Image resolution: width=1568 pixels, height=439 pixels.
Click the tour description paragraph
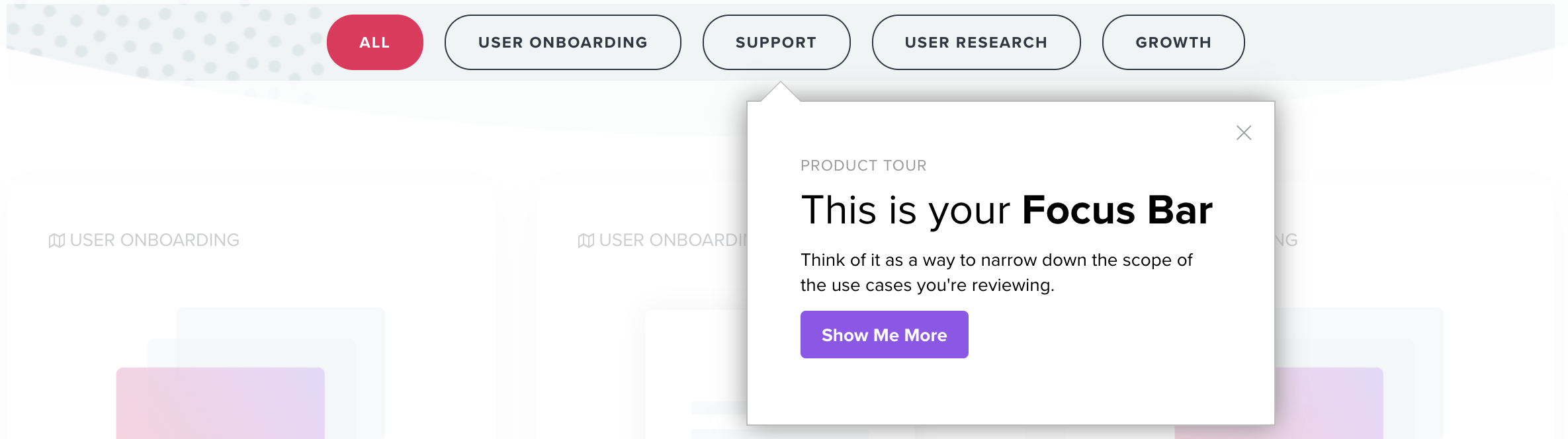pyautogui.click(x=996, y=272)
